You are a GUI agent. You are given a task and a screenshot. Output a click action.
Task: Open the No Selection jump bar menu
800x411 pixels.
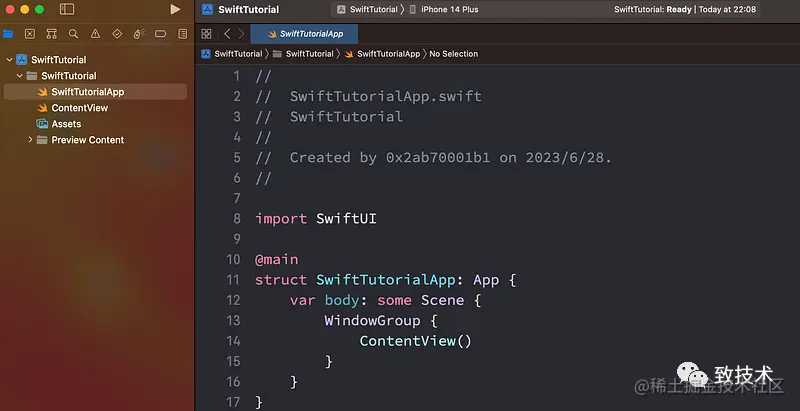point(454,54)
